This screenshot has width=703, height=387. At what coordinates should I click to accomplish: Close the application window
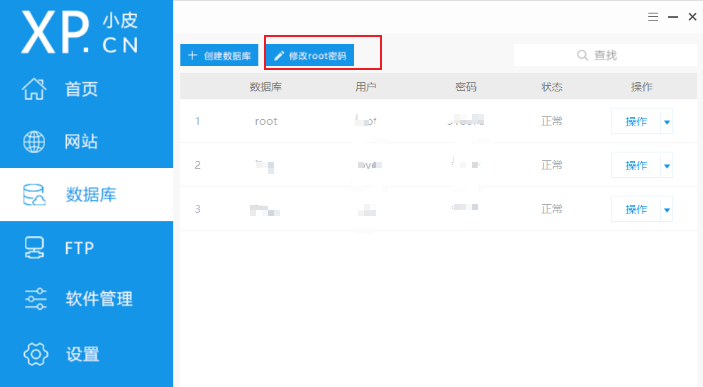pyautogui.click(x=692, y=17)
